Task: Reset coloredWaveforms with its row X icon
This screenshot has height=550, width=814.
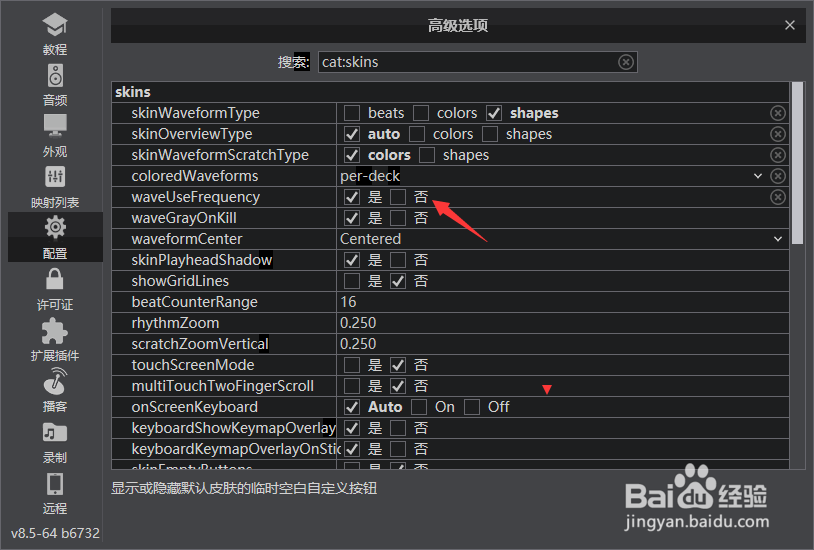Action: (x=777, y=176)
